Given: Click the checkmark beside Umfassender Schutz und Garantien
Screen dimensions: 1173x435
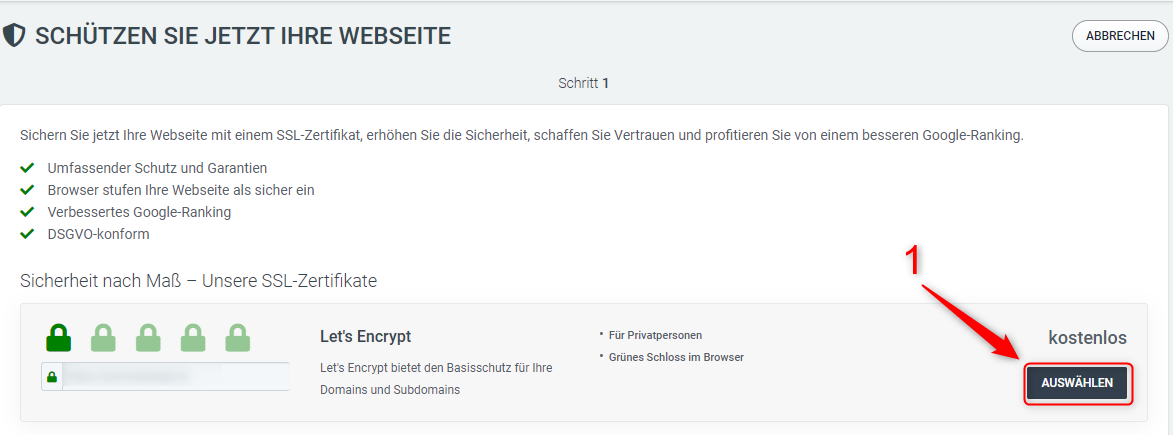Looking at the screenshot, I should 28,168.
